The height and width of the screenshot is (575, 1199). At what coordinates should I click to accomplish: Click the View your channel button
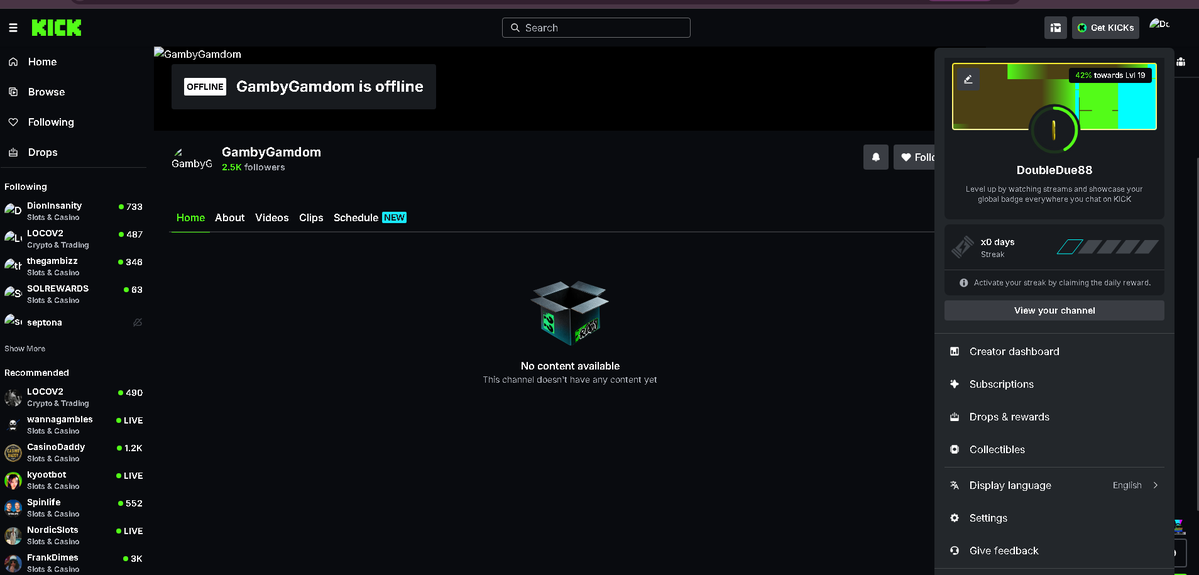[1054, 310]
